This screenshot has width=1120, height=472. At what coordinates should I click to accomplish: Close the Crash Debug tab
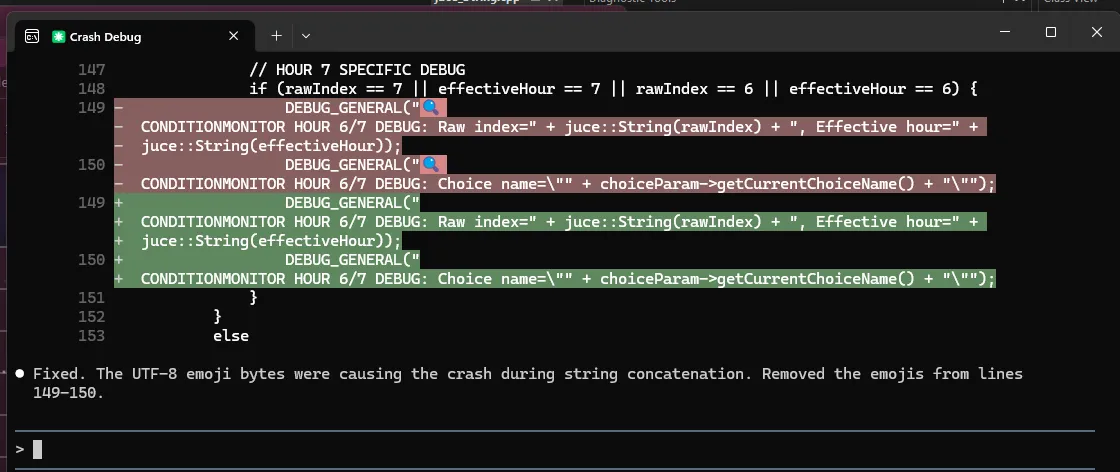[x=234, y=36]
